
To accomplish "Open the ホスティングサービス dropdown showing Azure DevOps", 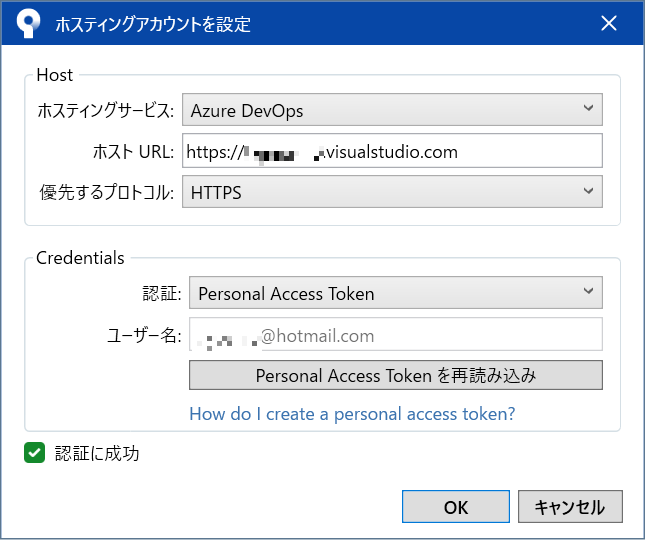I will pyautogui.click(x=392, y=109).
